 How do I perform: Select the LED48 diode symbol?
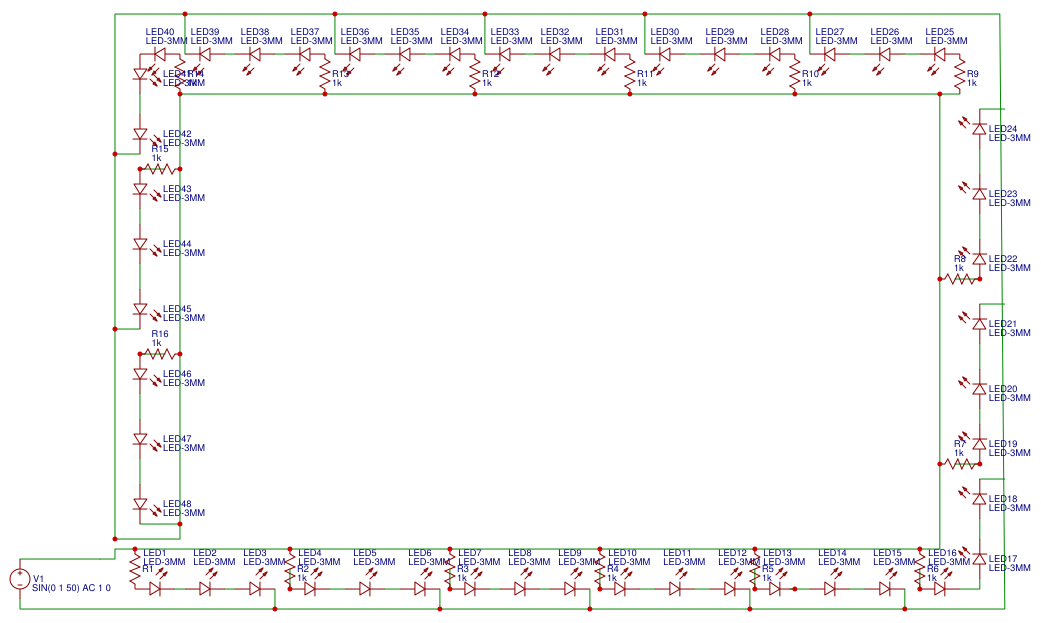[x=140, y=504]
